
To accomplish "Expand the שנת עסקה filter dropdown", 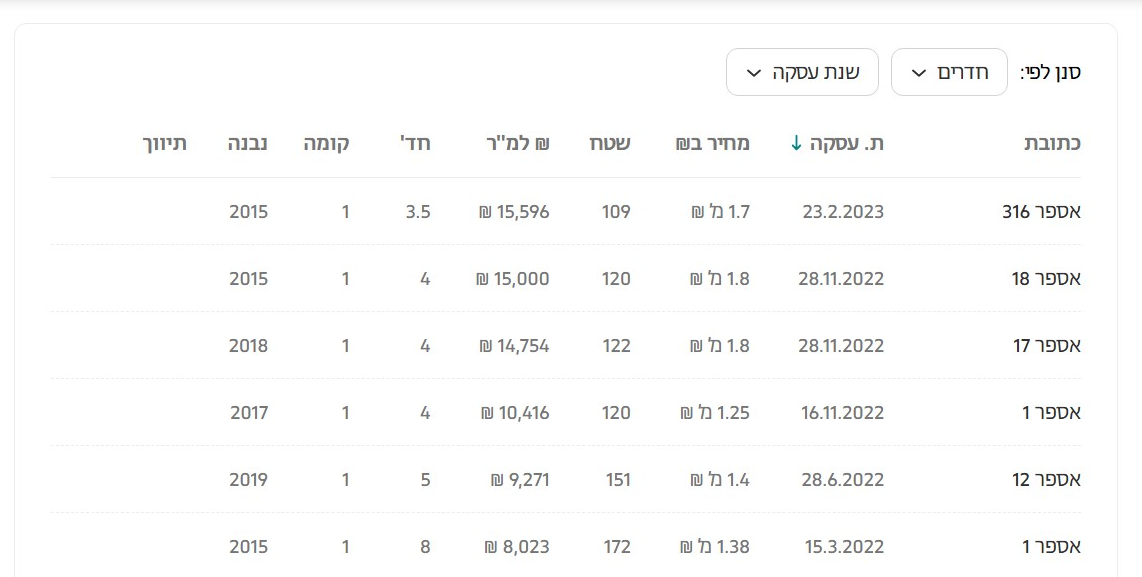I will pyautogui.click(x=802, y=72).
